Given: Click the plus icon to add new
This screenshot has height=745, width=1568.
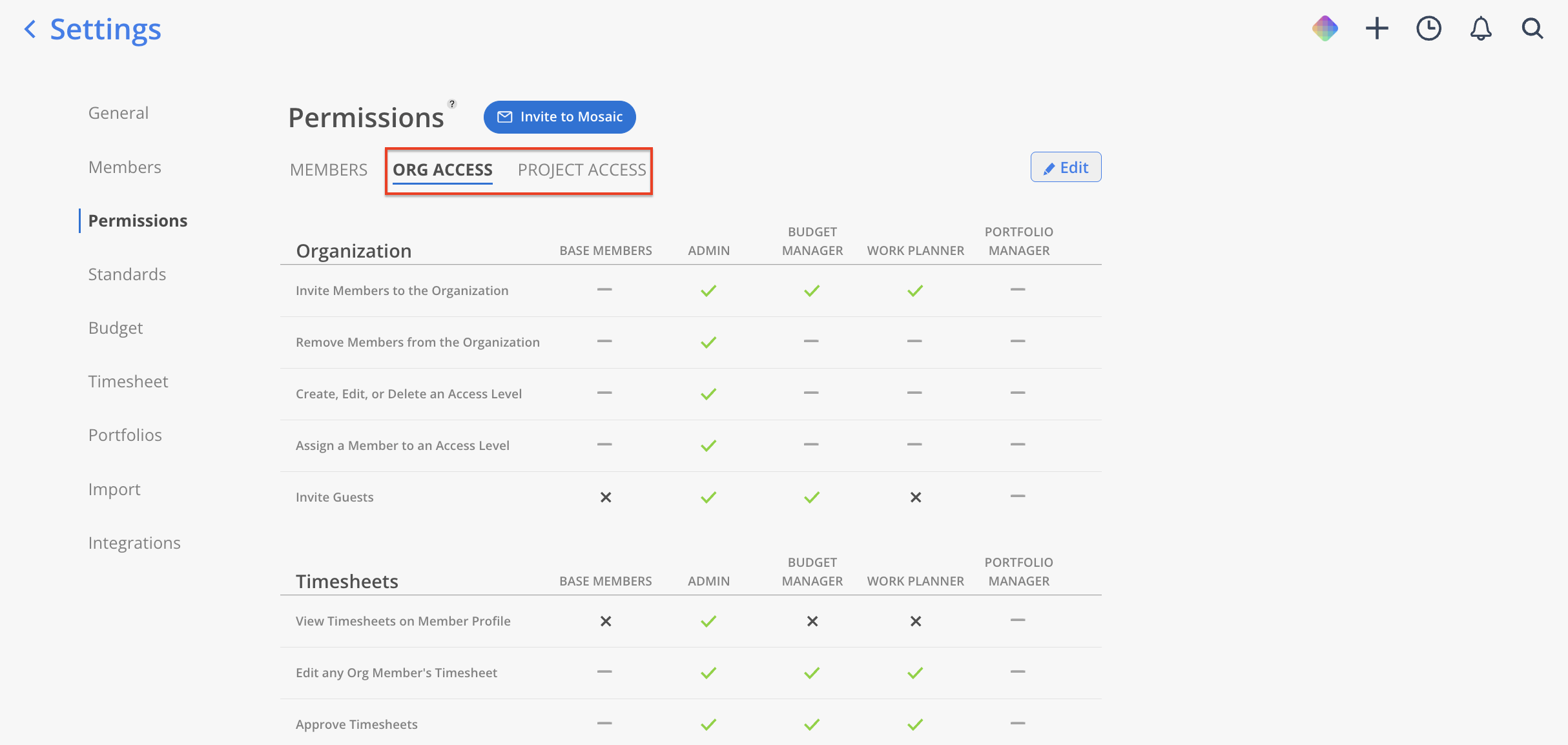Looking at the screenshot, I should pyautogui.click(x=1377, y=28).
